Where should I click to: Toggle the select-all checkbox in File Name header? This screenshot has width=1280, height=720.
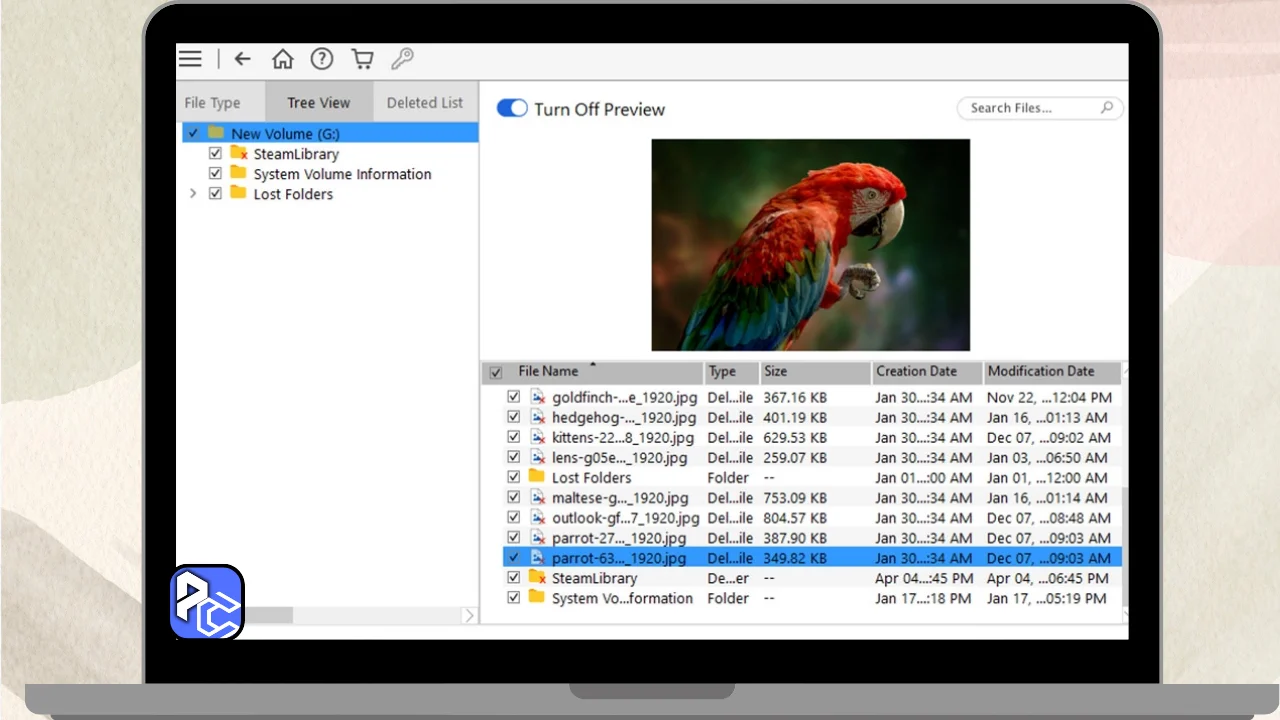[x=495, y=373]
